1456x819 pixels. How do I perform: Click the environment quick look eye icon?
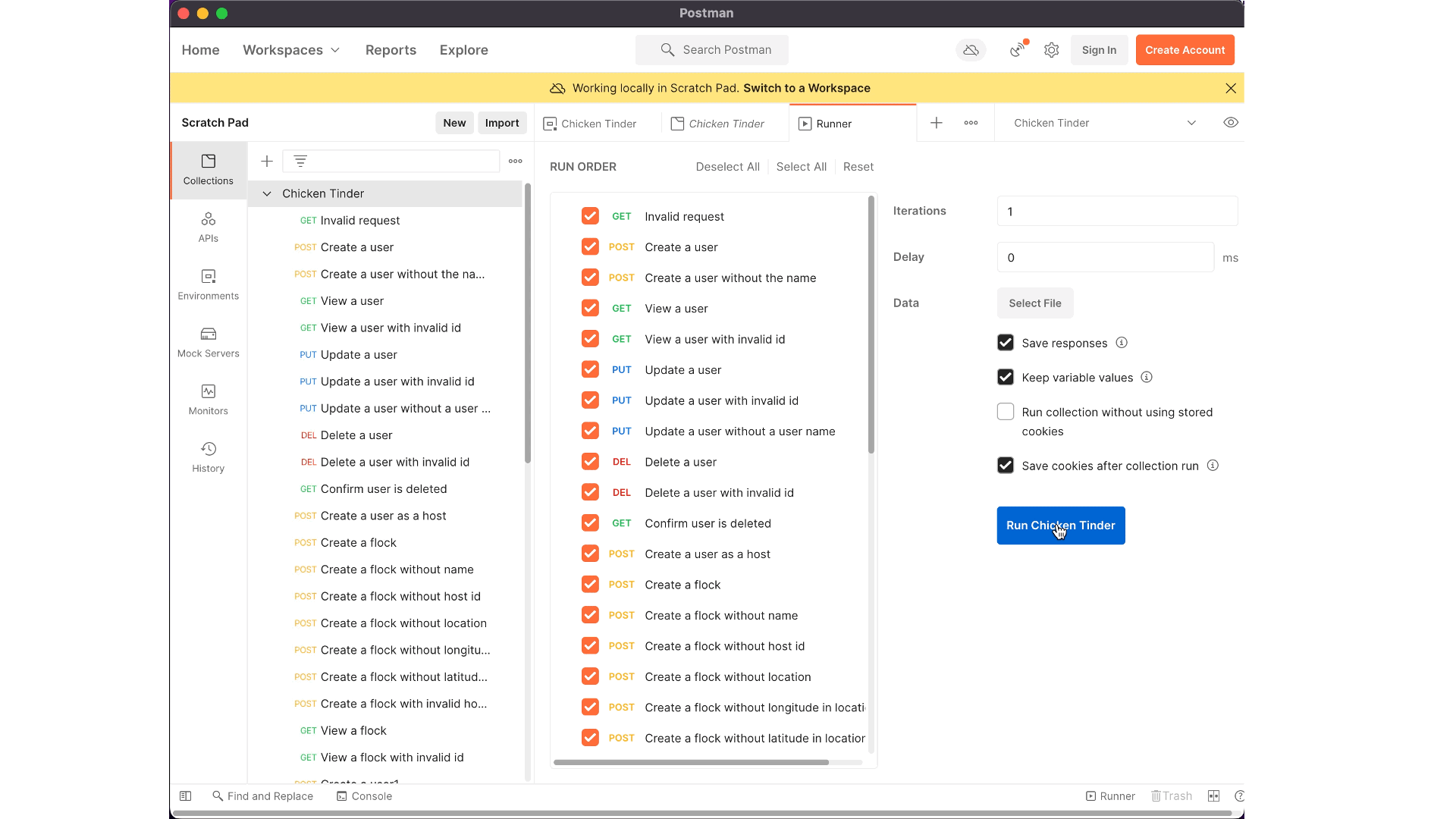(x=1231, y=123)
